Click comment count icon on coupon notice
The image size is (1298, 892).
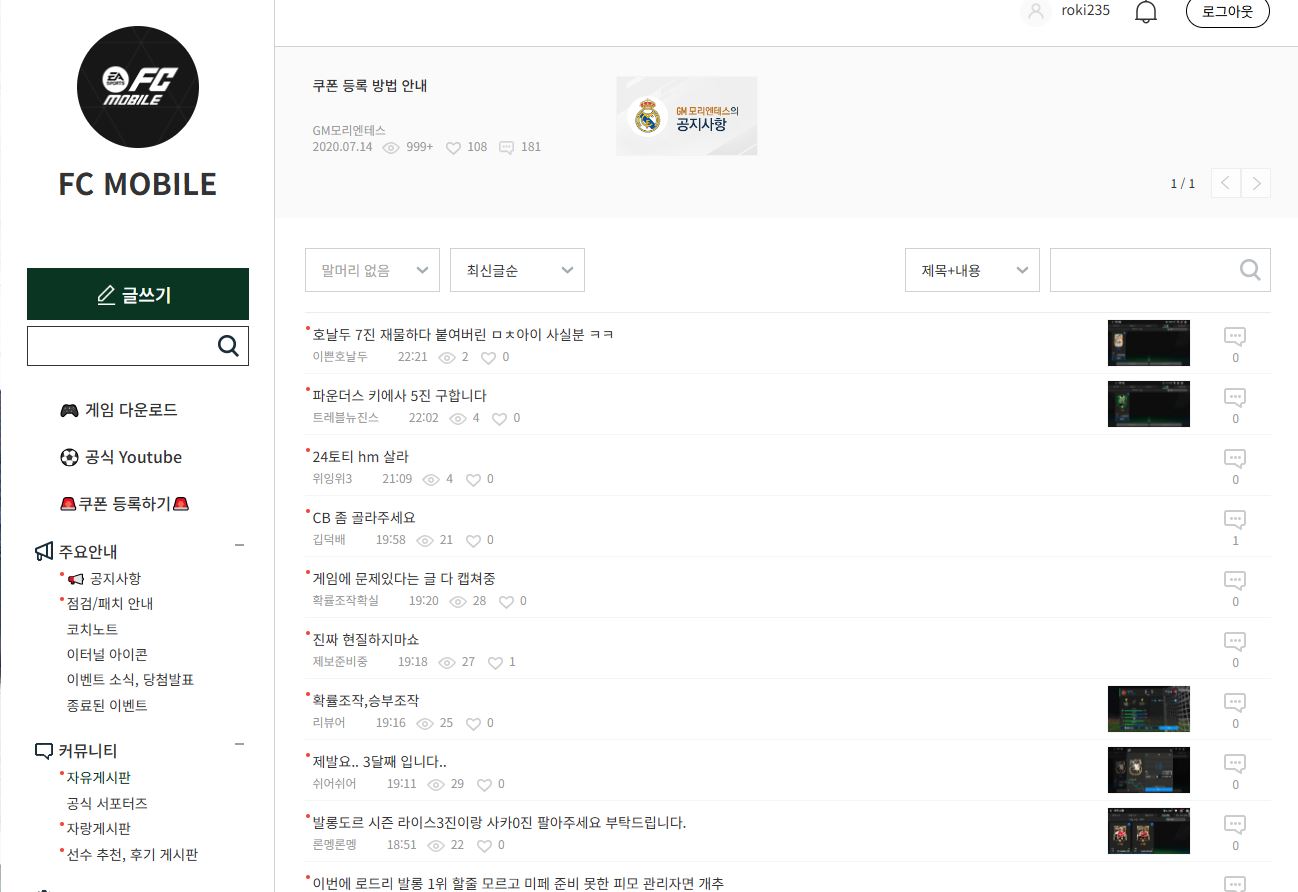pyautogui.click(x=506, y=147)
